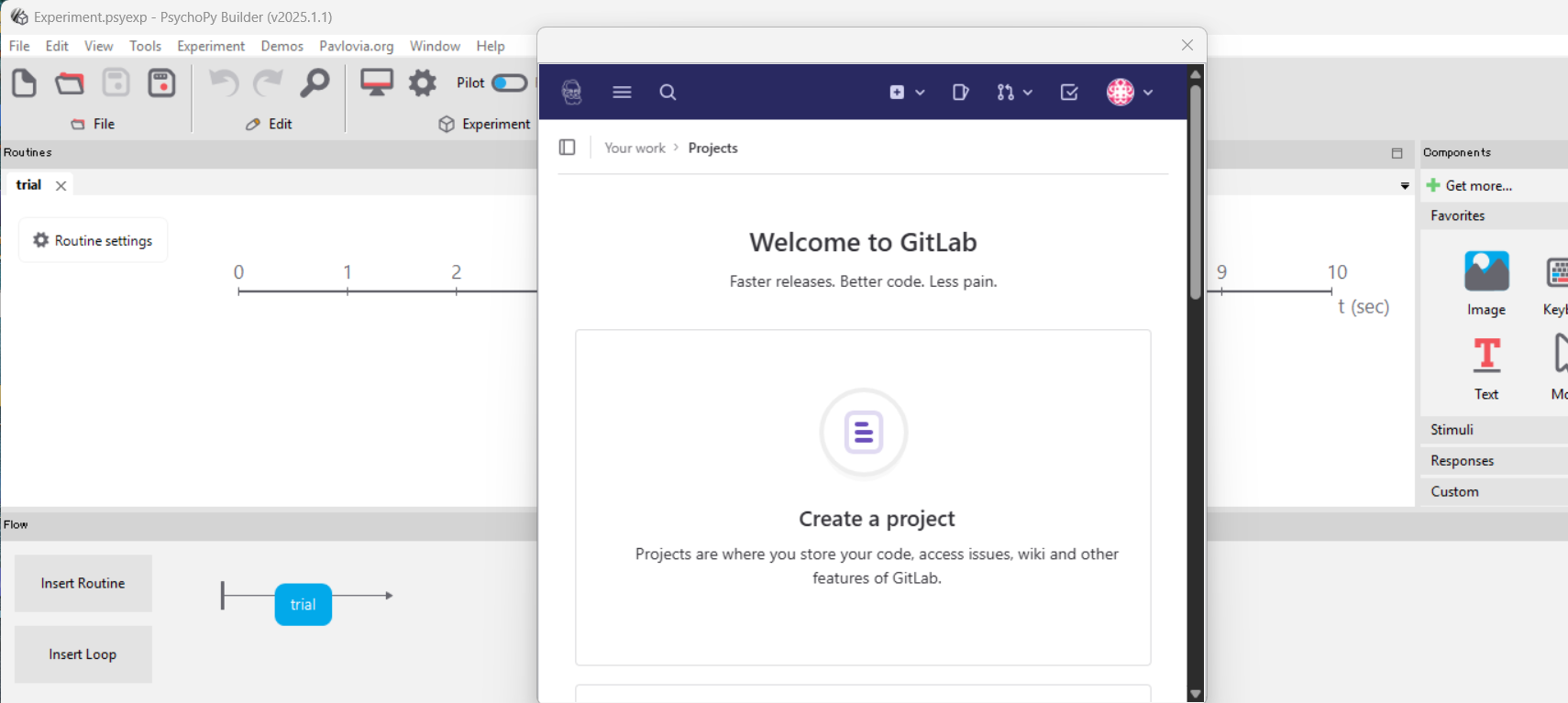This screenshot has width=1568, height=703.
Task: Select the trial routine tab
Action: pyautogui.click(x=29, y=185)
